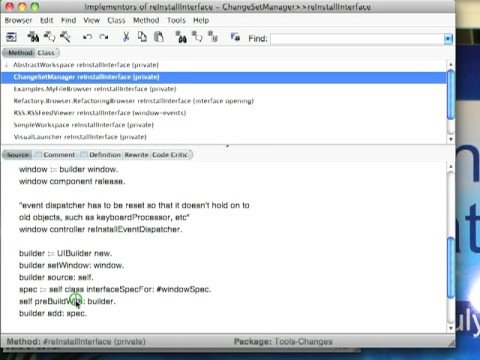
Task: Click code line 'builder source: self.'
Action: point(56,277)
